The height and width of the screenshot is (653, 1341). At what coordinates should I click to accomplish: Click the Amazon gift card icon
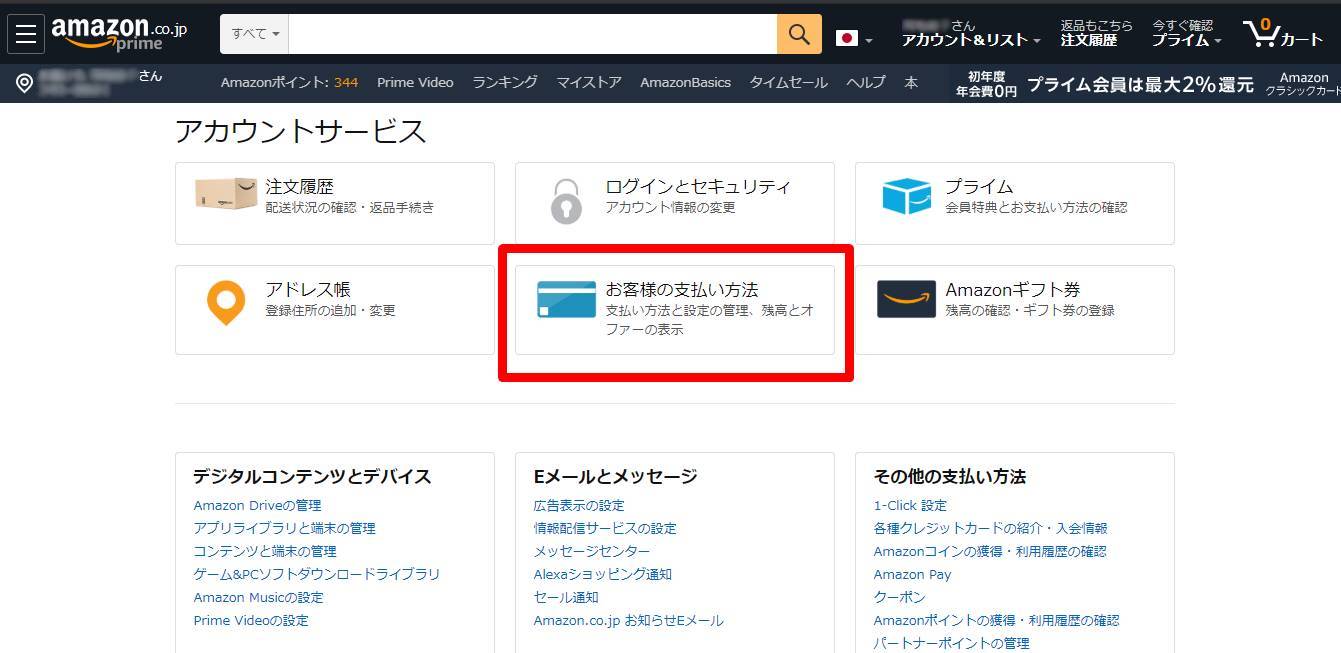pyautogui.click(x=906, y=299)
